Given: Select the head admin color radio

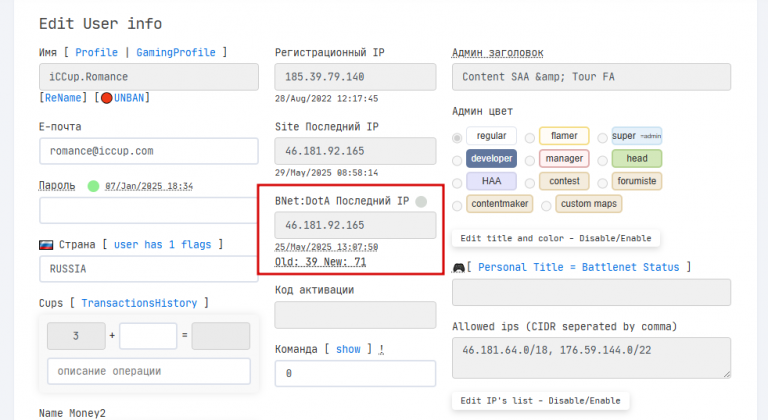Looking at the screenshot, I should click(x=602, y=161).
